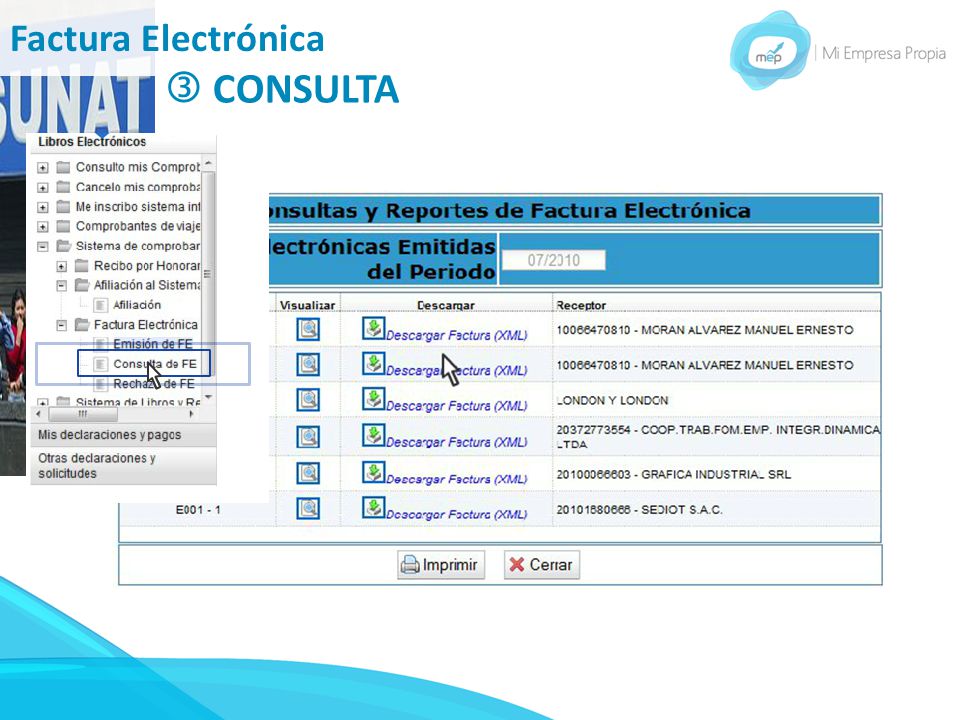Viewport: 960px width, 720px height.
Task: View invoice for GRAFICA INDUSTRIAL SRL
Action: (308, 473)
